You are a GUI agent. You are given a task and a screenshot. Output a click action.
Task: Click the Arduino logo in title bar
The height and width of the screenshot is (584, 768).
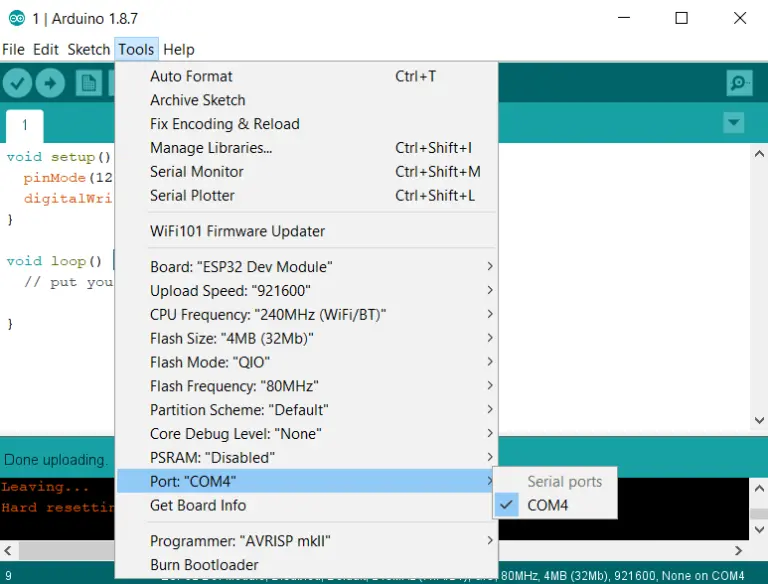[x=17, y=19]
